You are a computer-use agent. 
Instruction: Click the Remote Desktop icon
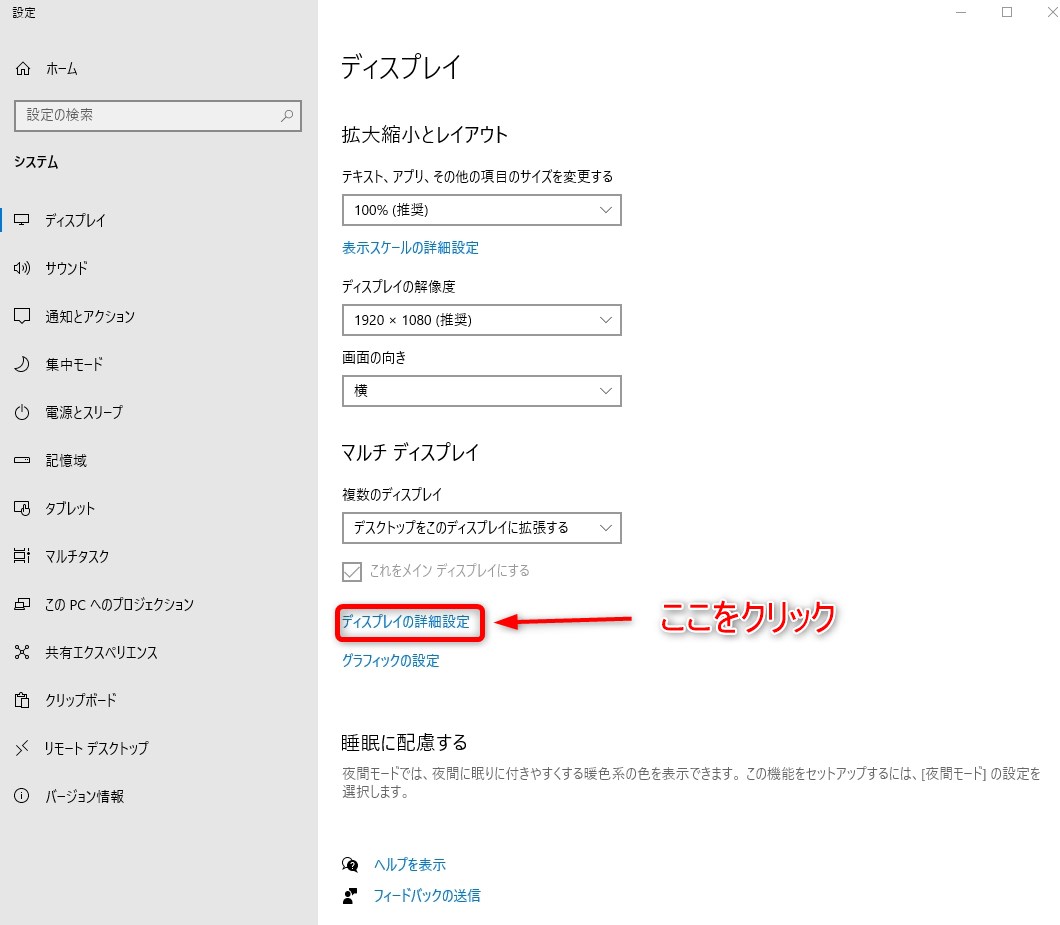click(22, 748)
